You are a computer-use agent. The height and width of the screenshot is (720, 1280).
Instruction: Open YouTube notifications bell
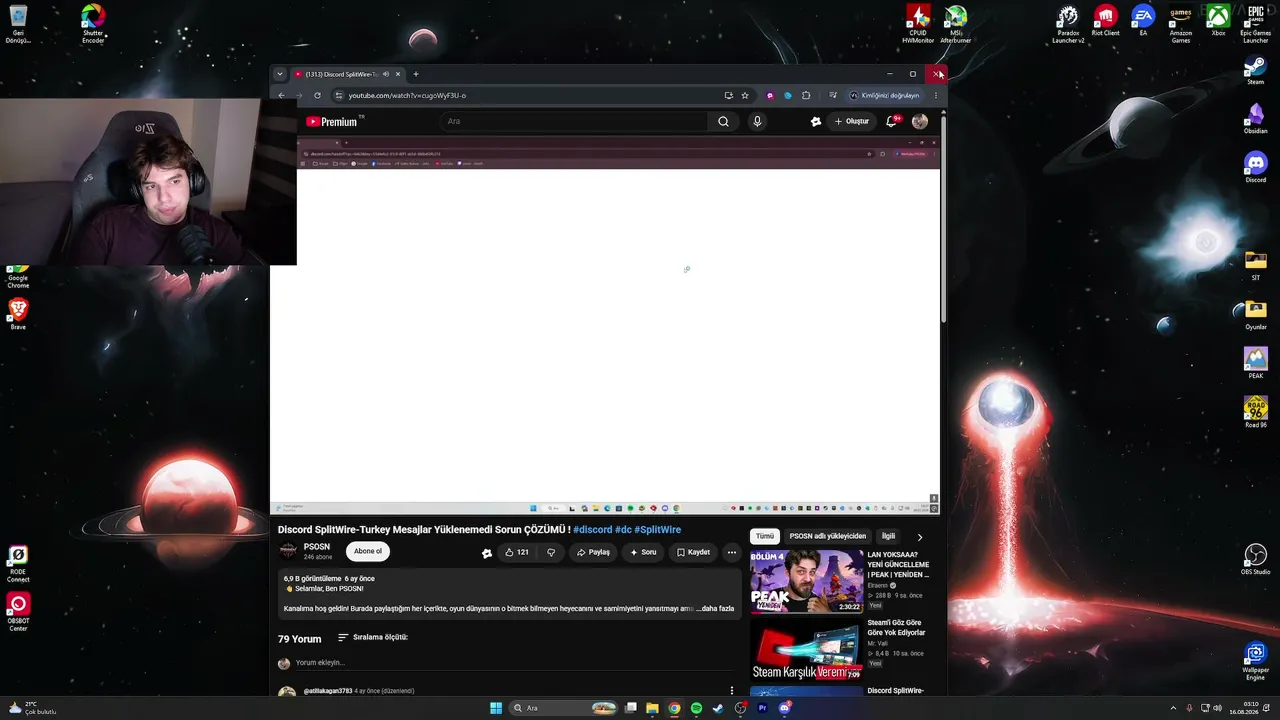891,121
